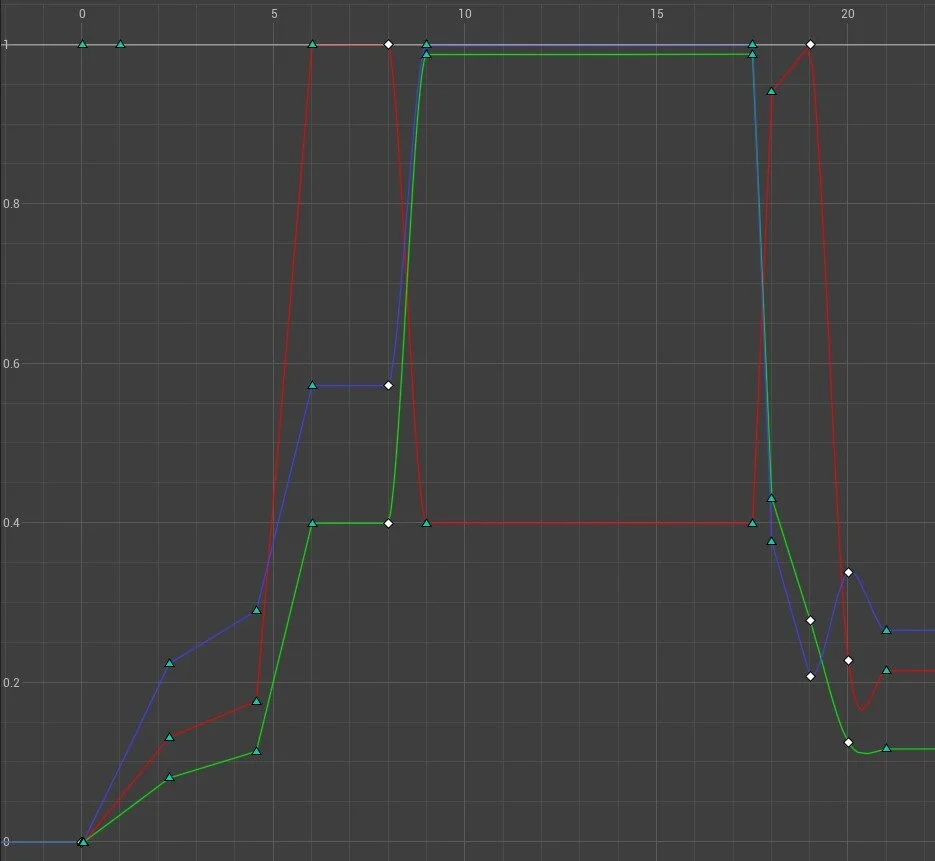The height and width of the screenshot is (861, 935).
Task: Select blue diamond key at time 19 near 0.21
Action: (x=810, y=676)
